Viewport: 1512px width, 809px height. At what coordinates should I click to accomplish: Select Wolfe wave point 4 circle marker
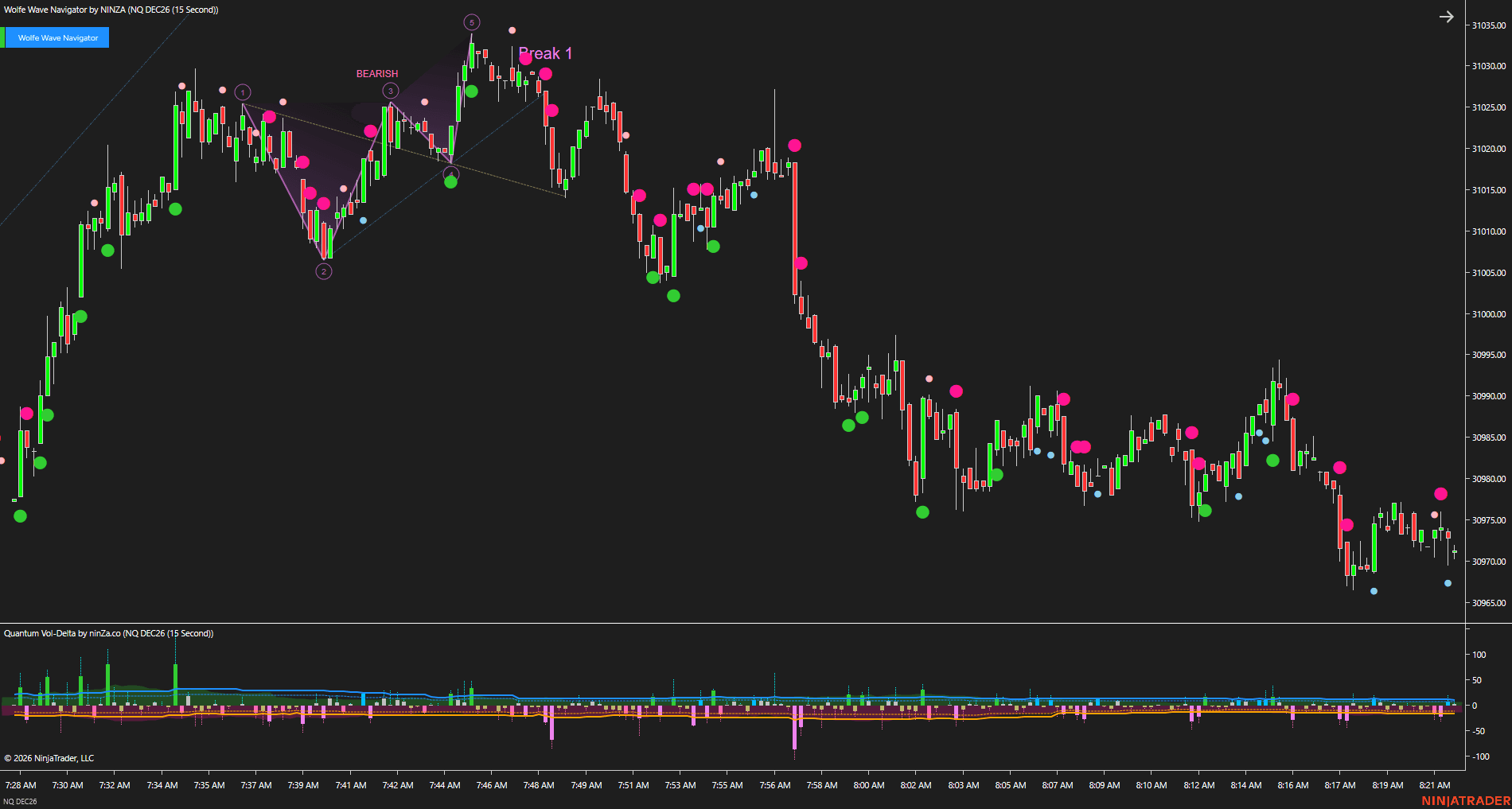click(x=451, y=174)
